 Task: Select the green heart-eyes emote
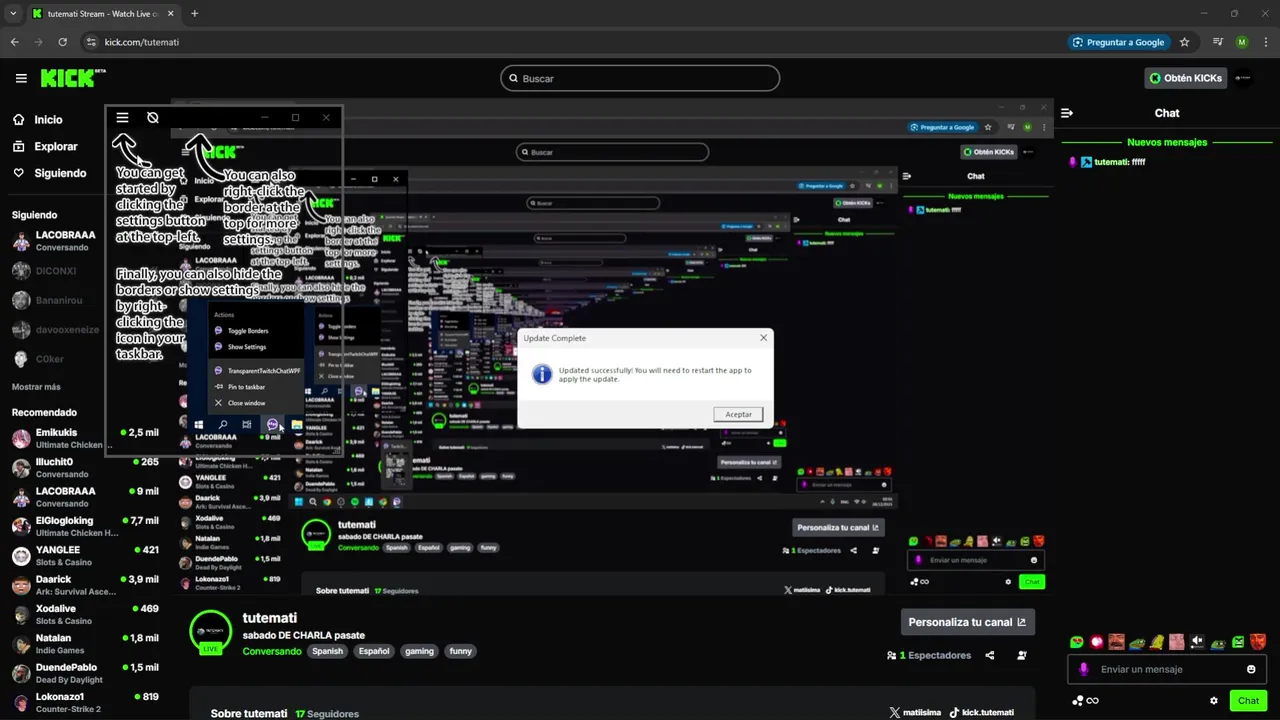pos(1076,642)
